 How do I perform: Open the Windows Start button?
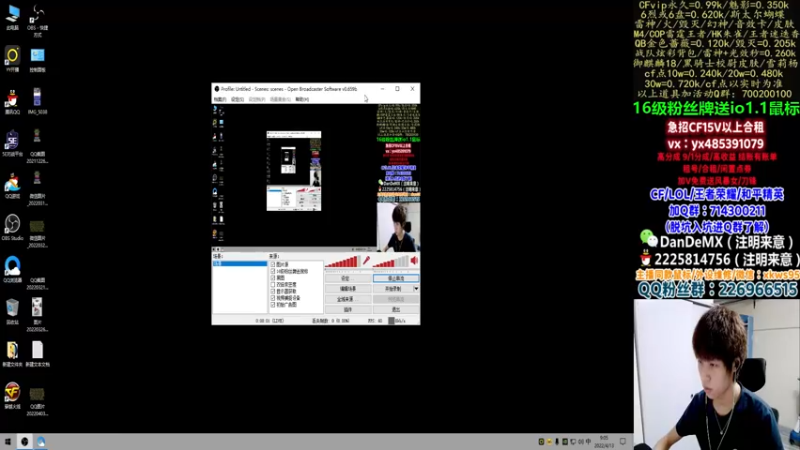[x=8, y=442]
